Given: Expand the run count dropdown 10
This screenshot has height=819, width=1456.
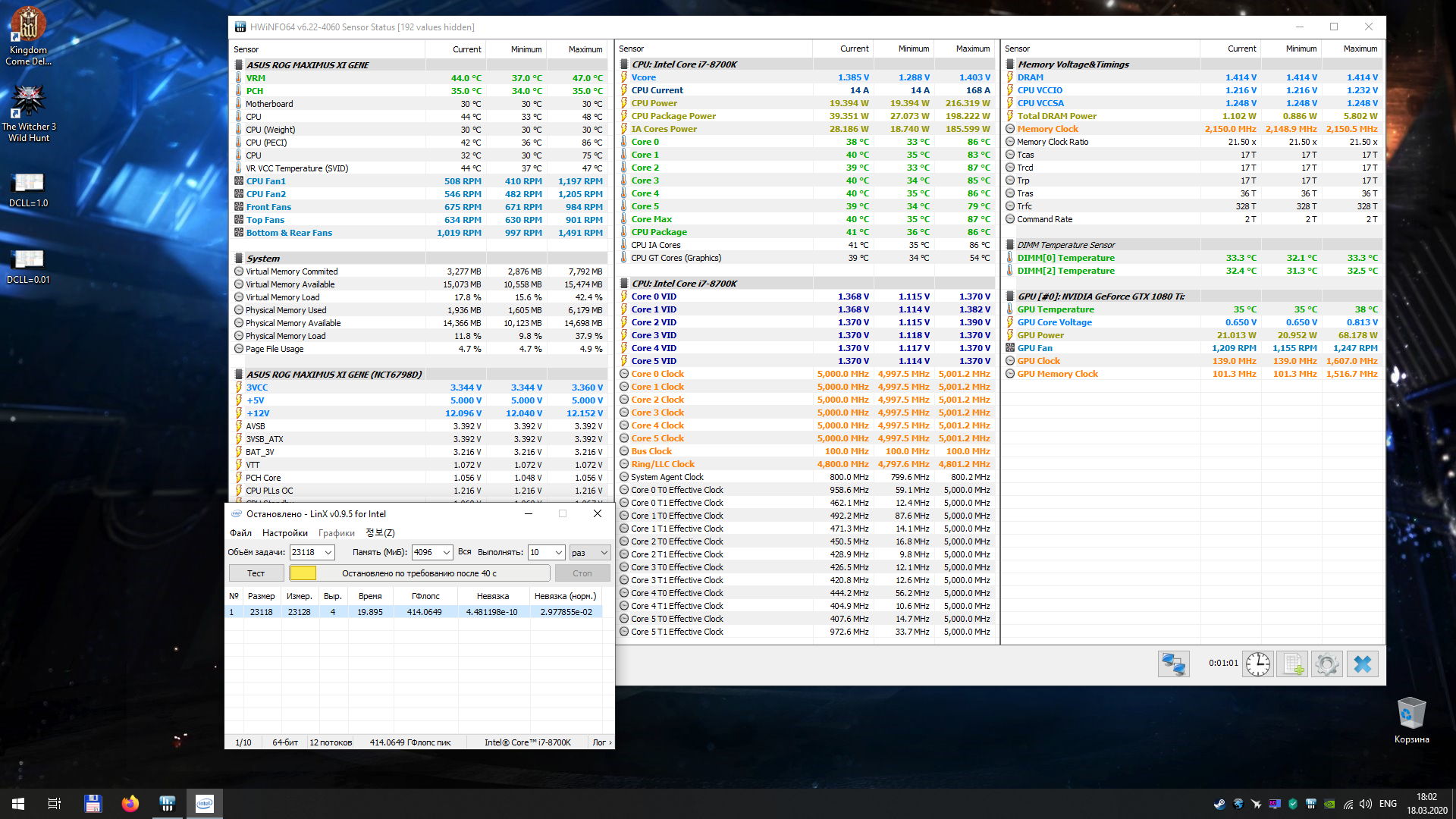Looking at the screenshot, I should 559,553.
